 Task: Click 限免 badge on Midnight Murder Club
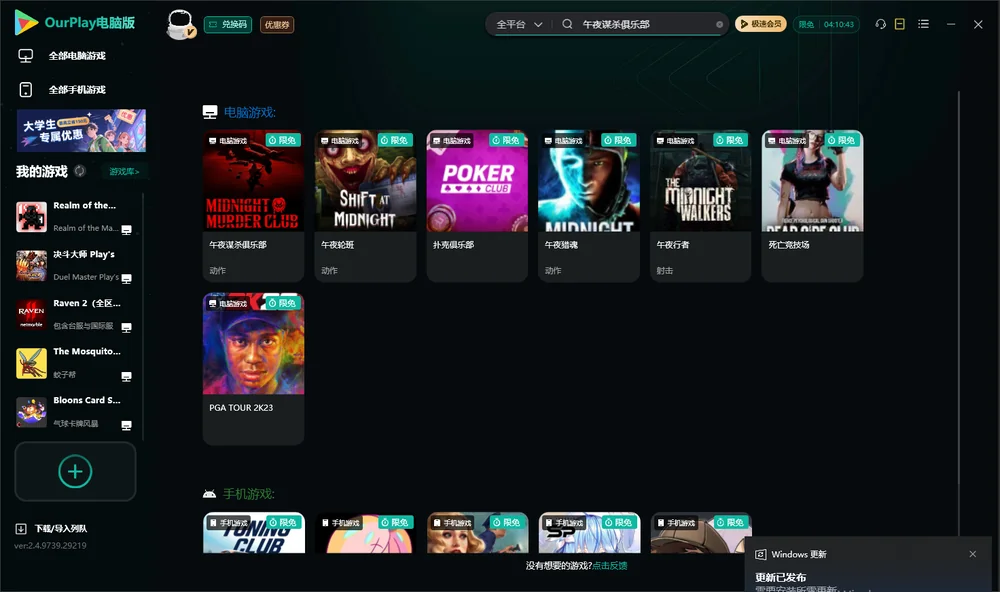(283, 140)
